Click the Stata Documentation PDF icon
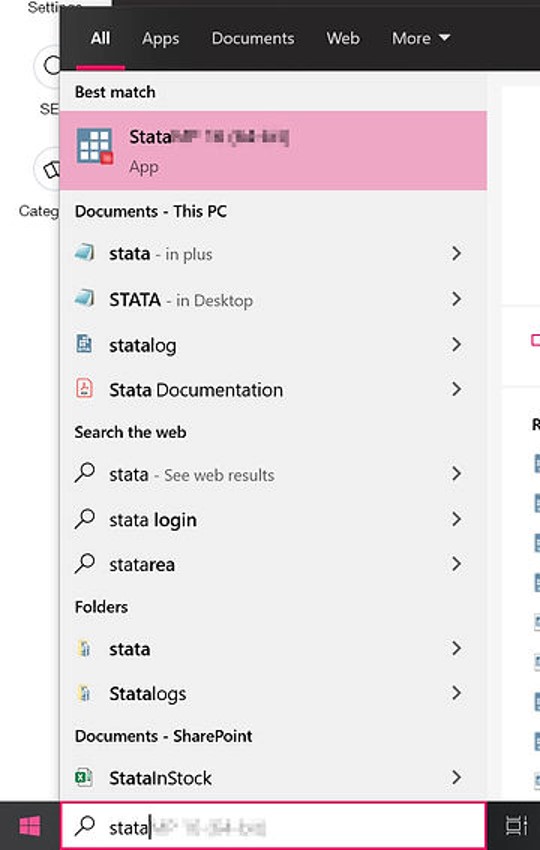Image resolution: width=540 pixels, height=850 pixels. pyautogui.click(x=85, y=389)
